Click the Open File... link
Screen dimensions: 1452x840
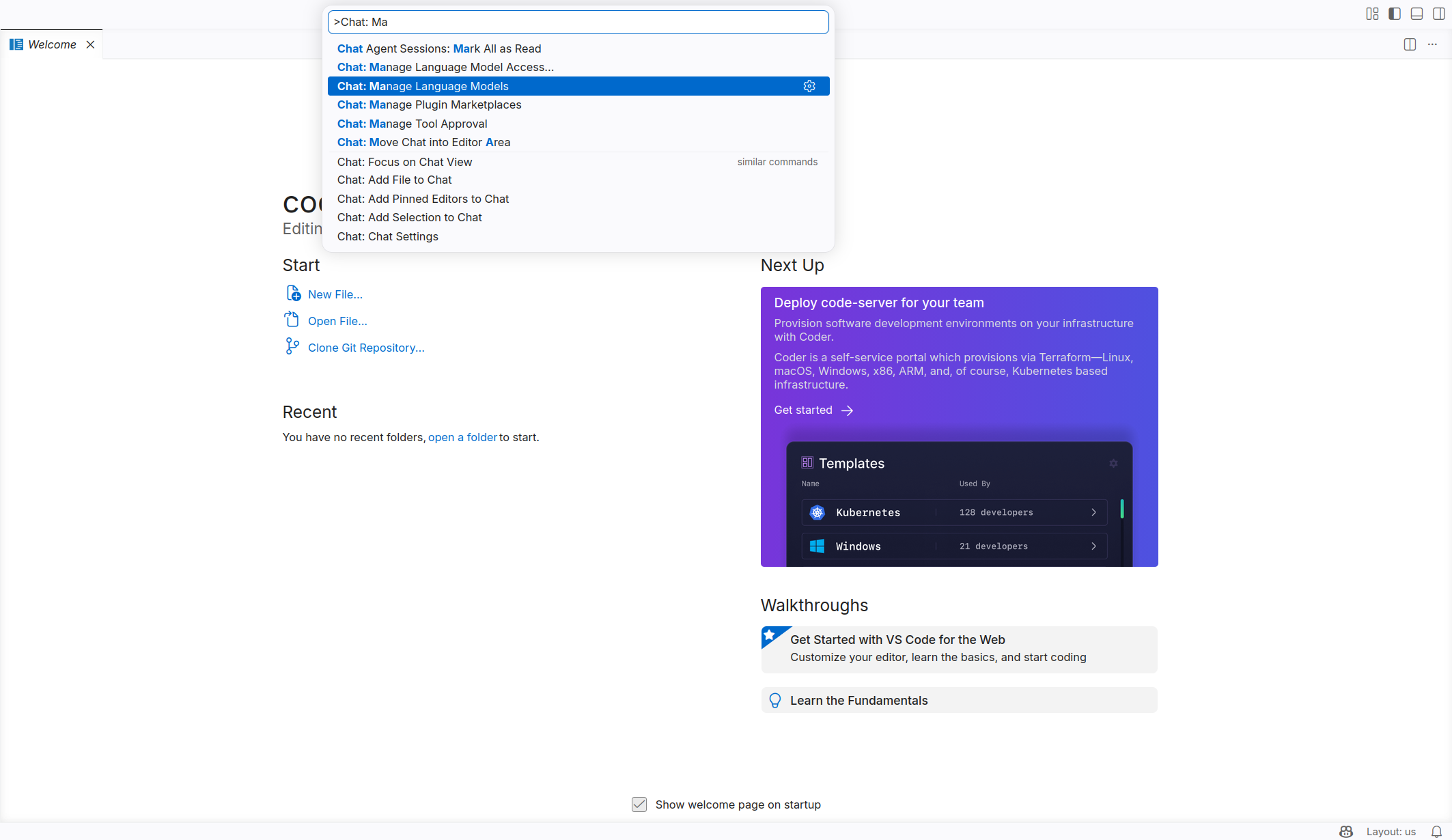coord(337,321)
